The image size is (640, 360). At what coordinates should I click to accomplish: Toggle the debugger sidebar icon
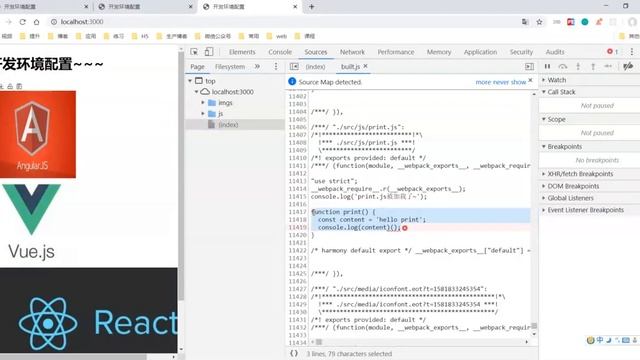coord(529,66)
